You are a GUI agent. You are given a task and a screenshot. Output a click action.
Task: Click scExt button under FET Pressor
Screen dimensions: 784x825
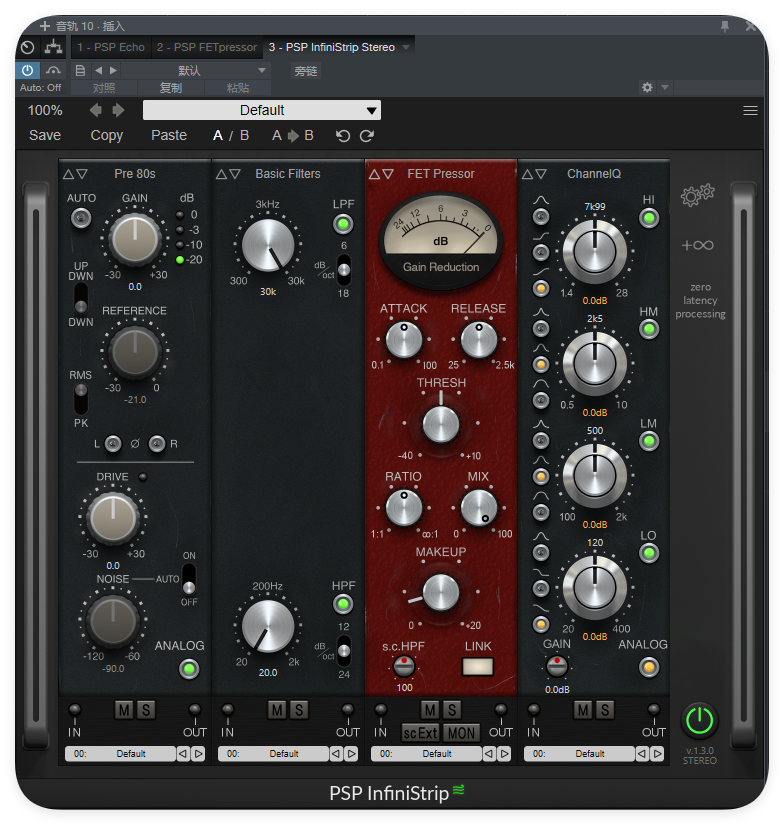[420, 733]
